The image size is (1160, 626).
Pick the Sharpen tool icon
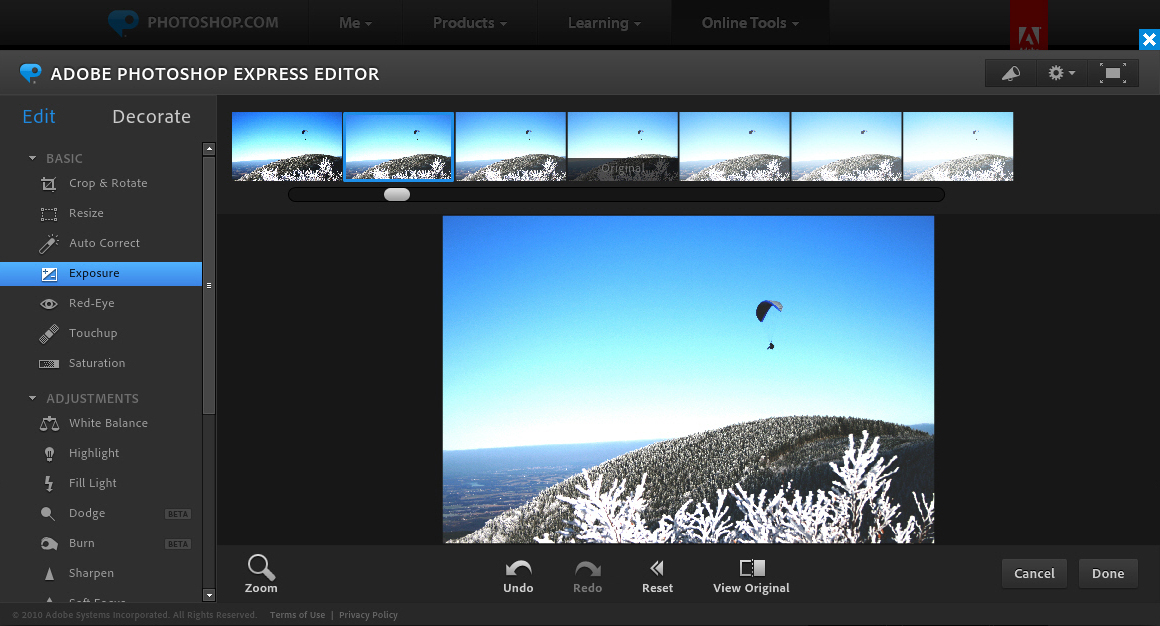coord(50,574)
